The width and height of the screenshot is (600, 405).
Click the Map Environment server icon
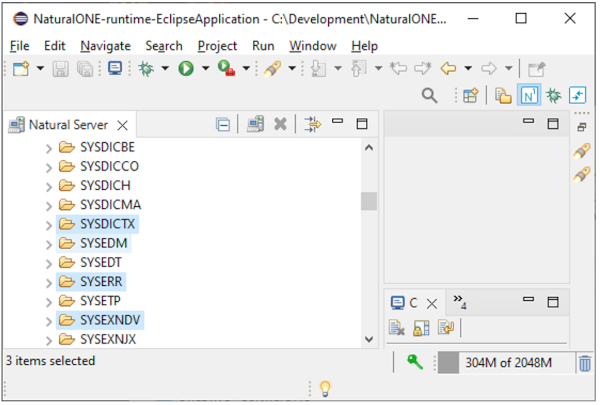(x=255, y=124)
